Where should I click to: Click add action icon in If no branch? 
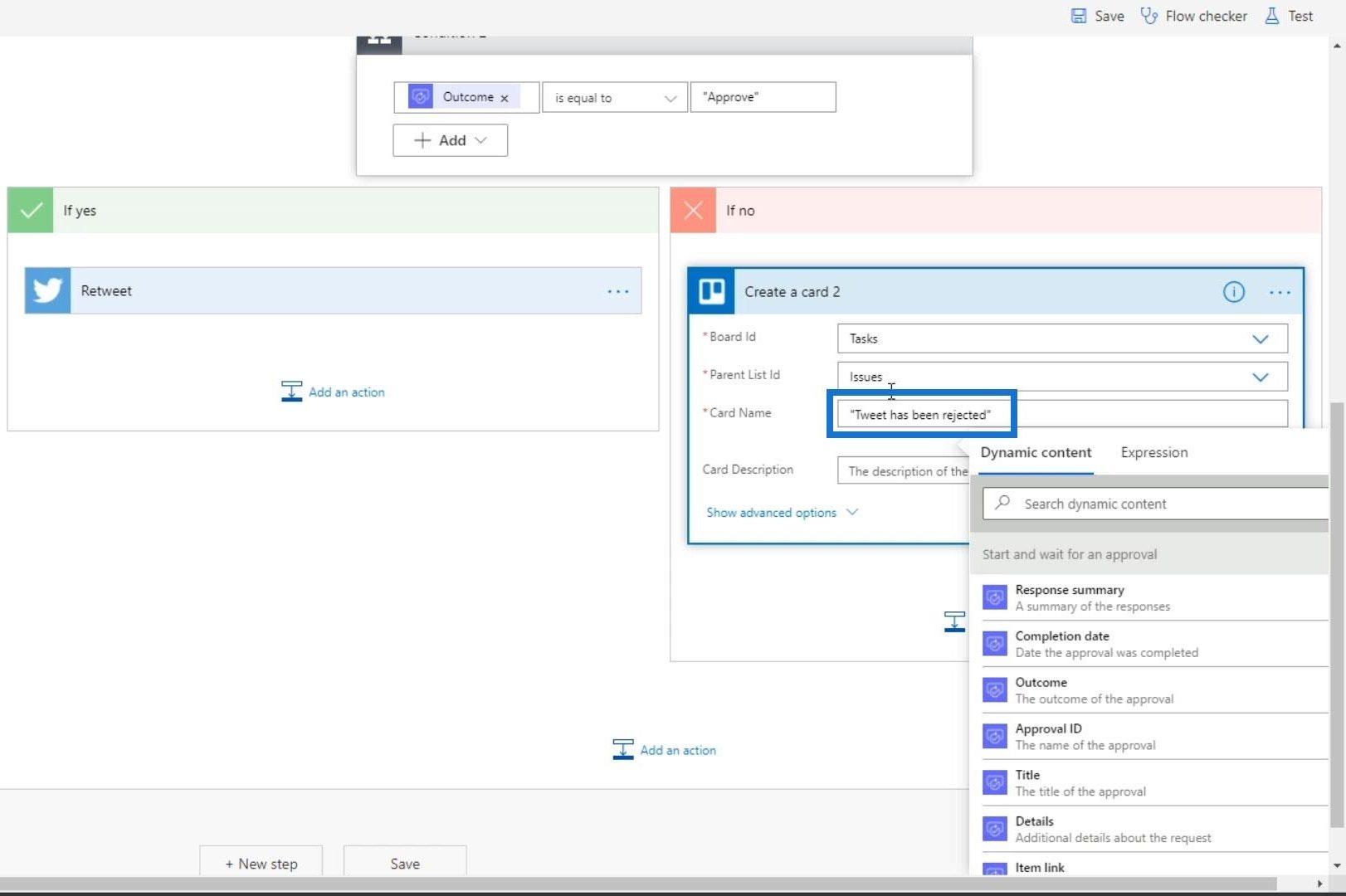coord(954,621)
